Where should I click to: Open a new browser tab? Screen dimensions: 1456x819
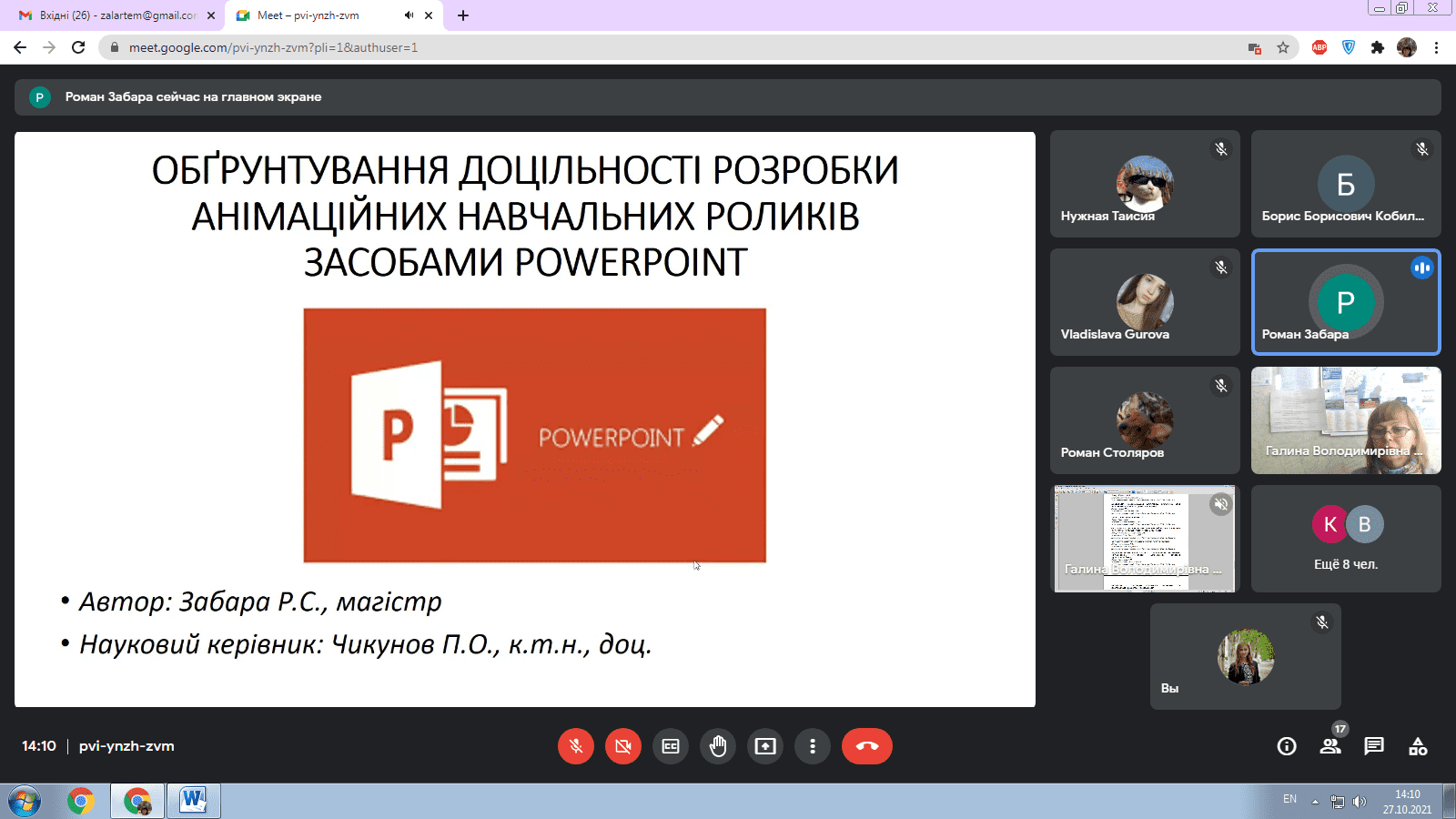point(462,15)
